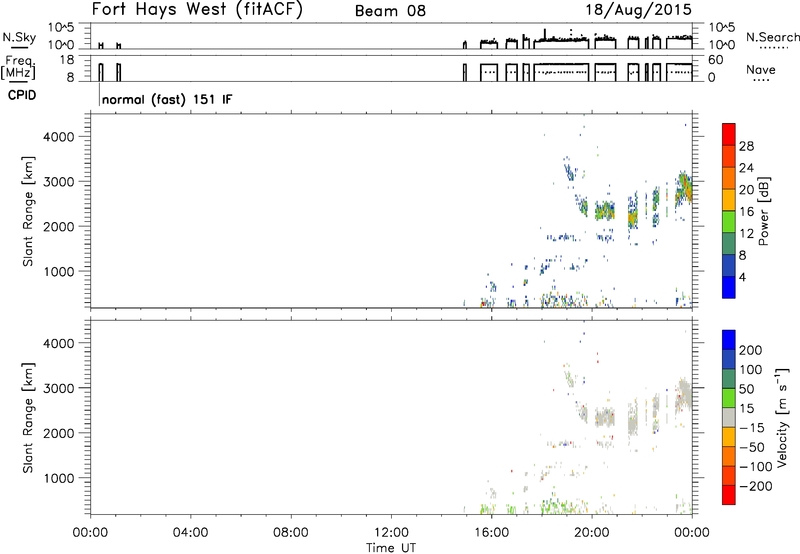Click the 'N.Sky' legend label
800x554 pixels.
(x=19, y=37)
